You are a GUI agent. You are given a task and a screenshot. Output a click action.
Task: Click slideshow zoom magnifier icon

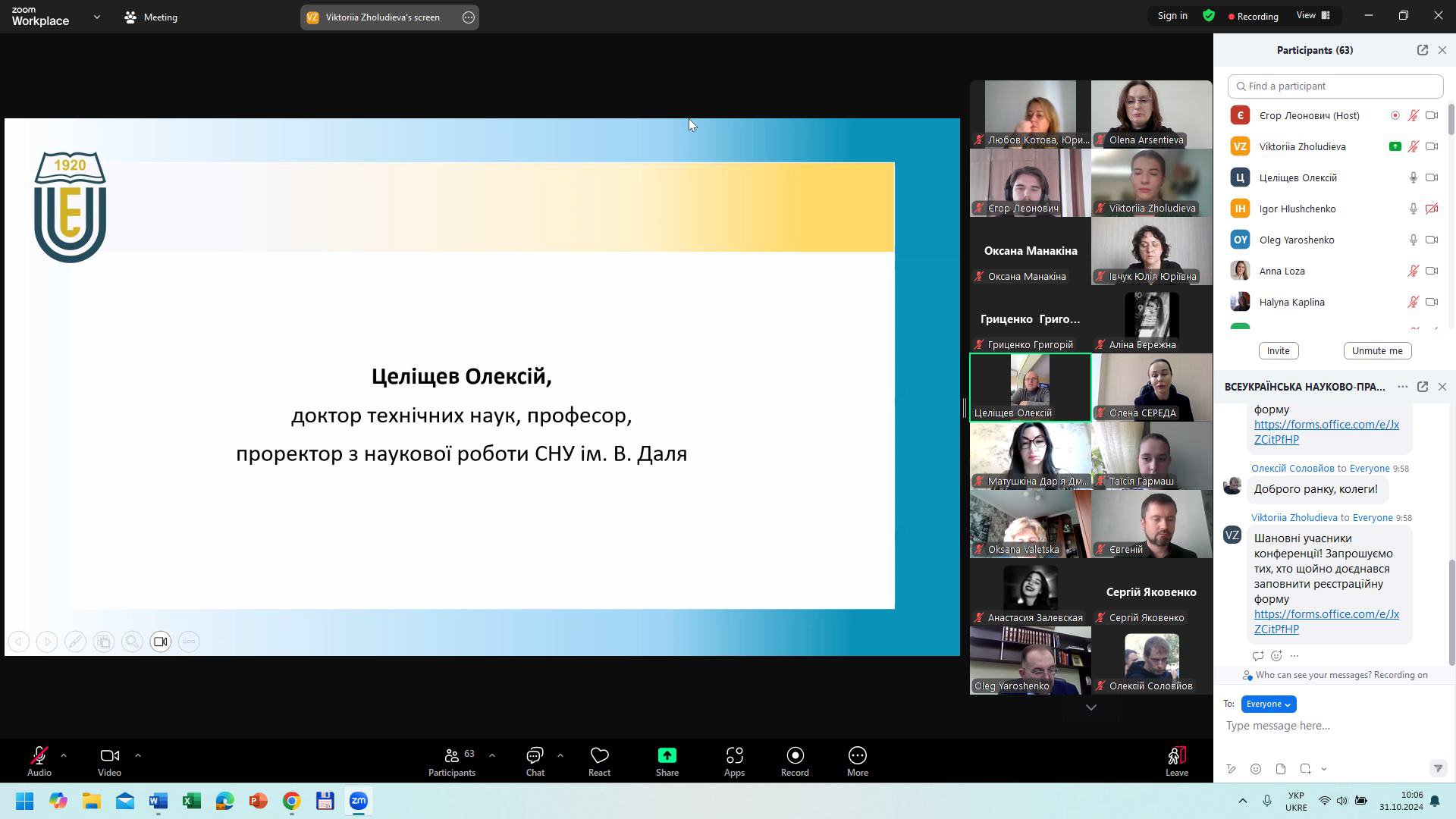[132, 642]
